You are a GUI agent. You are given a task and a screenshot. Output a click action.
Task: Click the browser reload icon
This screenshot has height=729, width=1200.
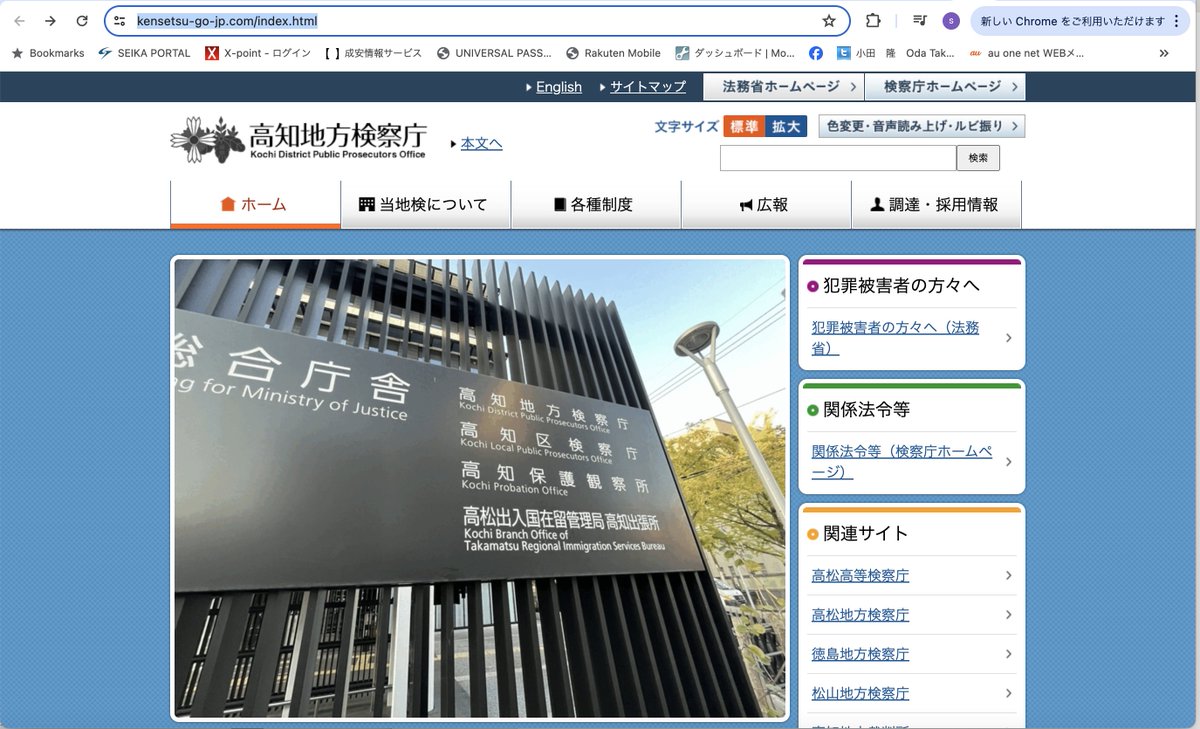(82, 21)
